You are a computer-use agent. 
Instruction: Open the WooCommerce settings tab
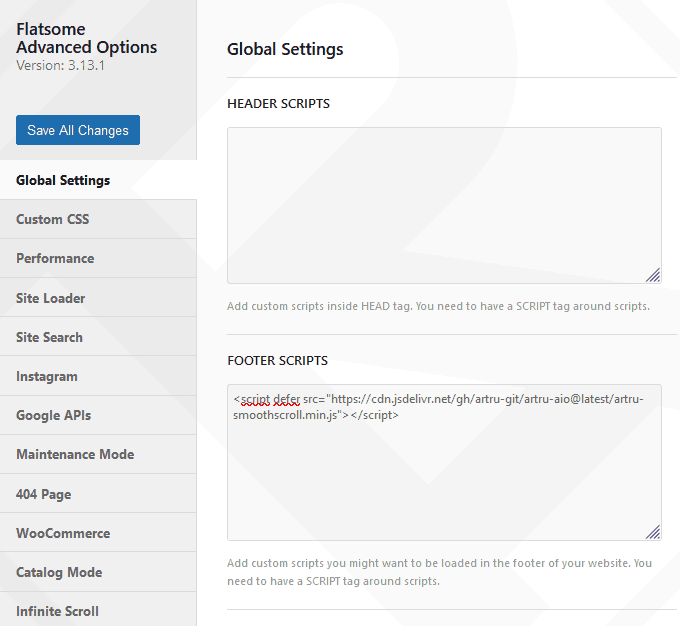(98, 533)
